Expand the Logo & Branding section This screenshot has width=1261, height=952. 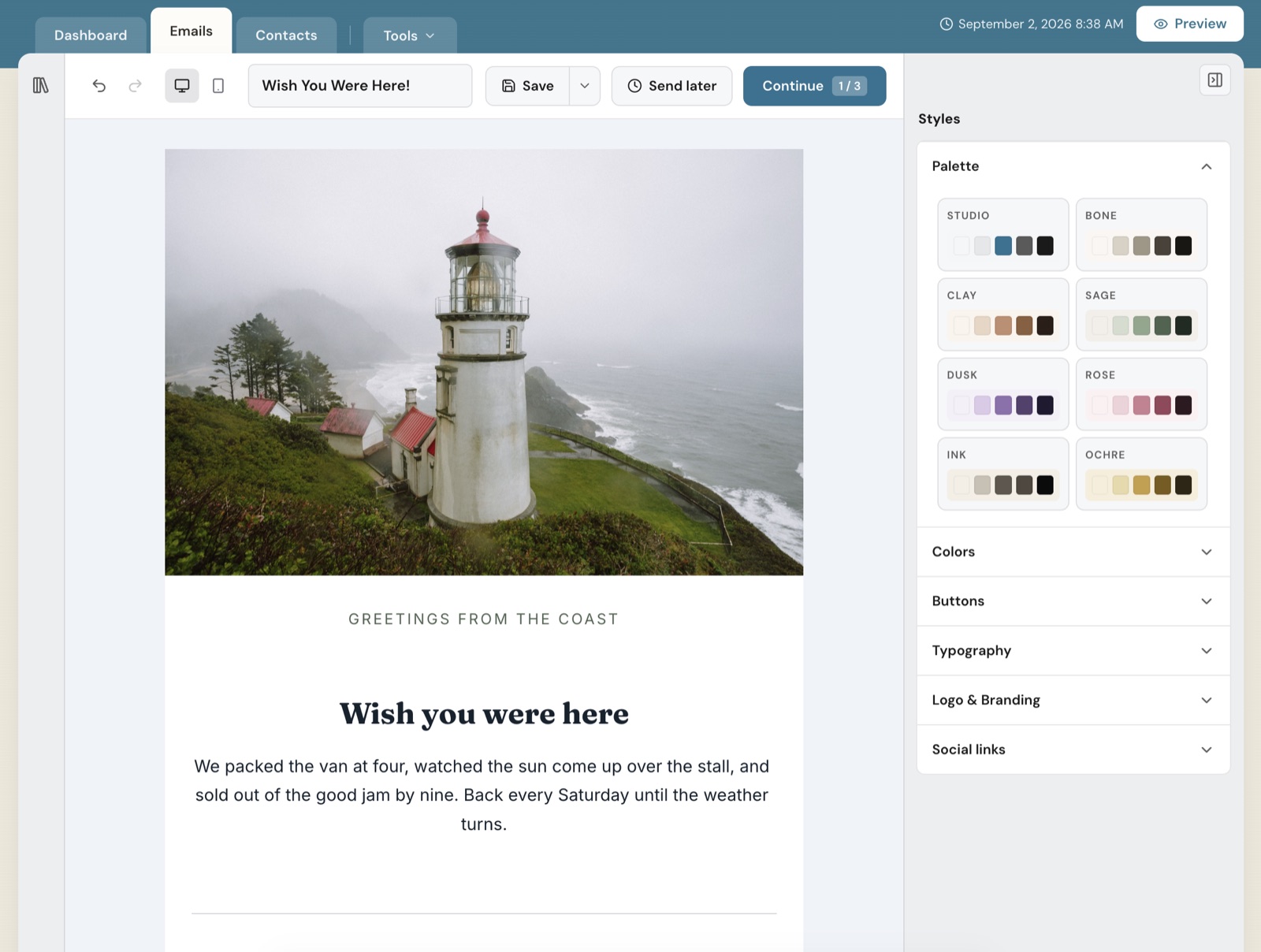(1073, 700)
